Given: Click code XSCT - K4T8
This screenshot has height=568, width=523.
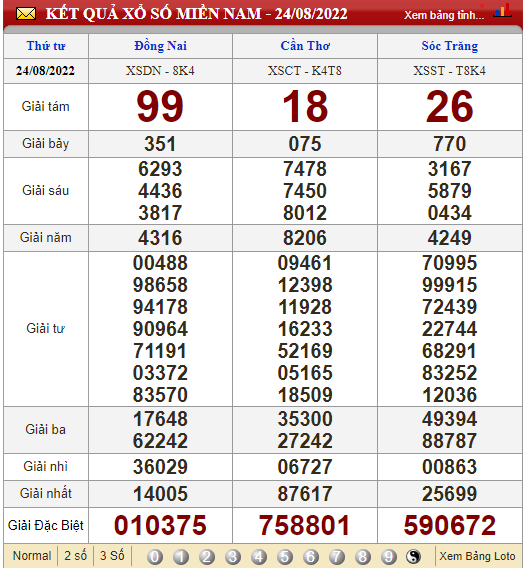Looking at the screenshot, I should click(305, 71).
